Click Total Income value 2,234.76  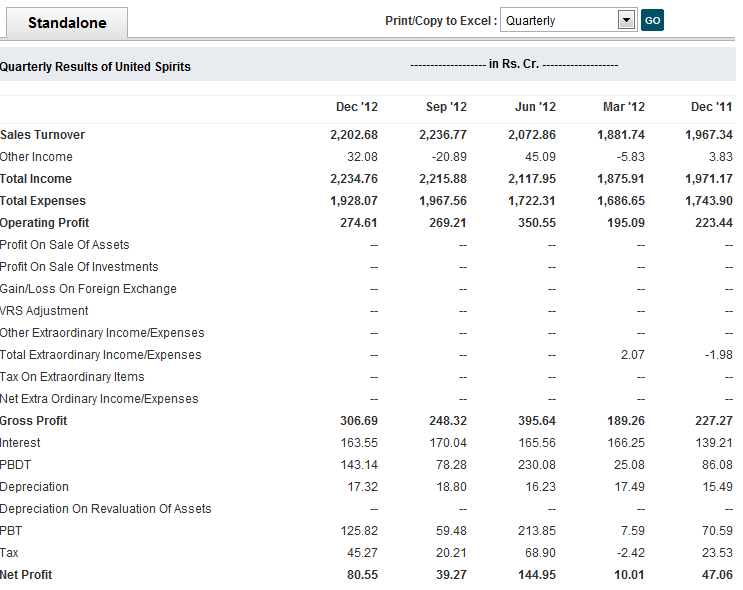coord(354,179)
